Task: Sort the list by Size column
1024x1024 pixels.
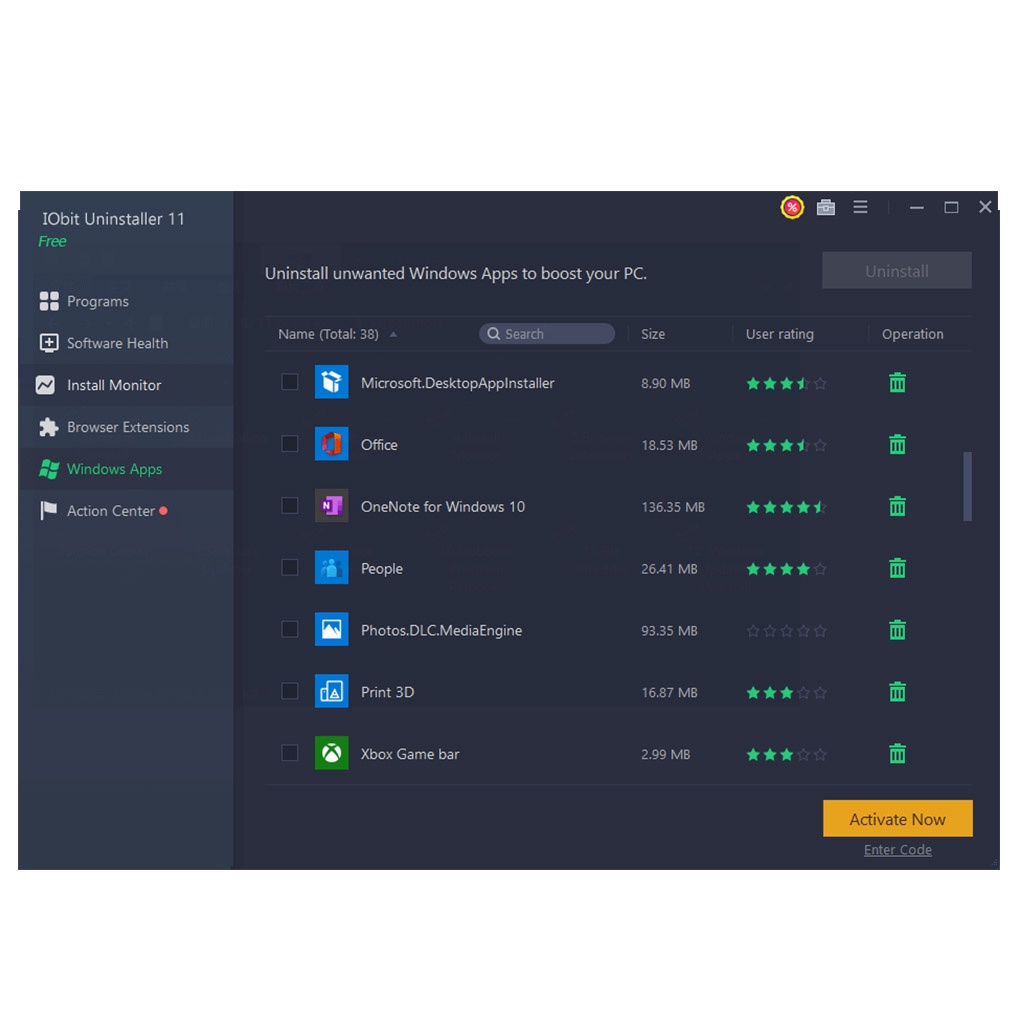Action: 653,334
